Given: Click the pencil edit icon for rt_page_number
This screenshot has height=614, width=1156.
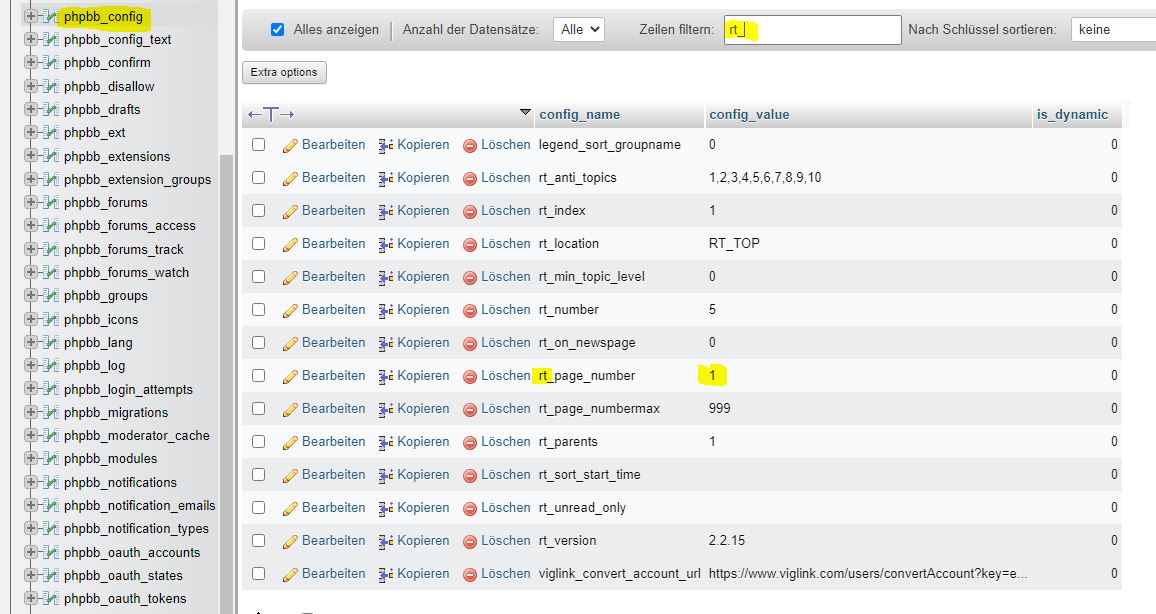Looking at the screenshot, I should tap(291, 376).
